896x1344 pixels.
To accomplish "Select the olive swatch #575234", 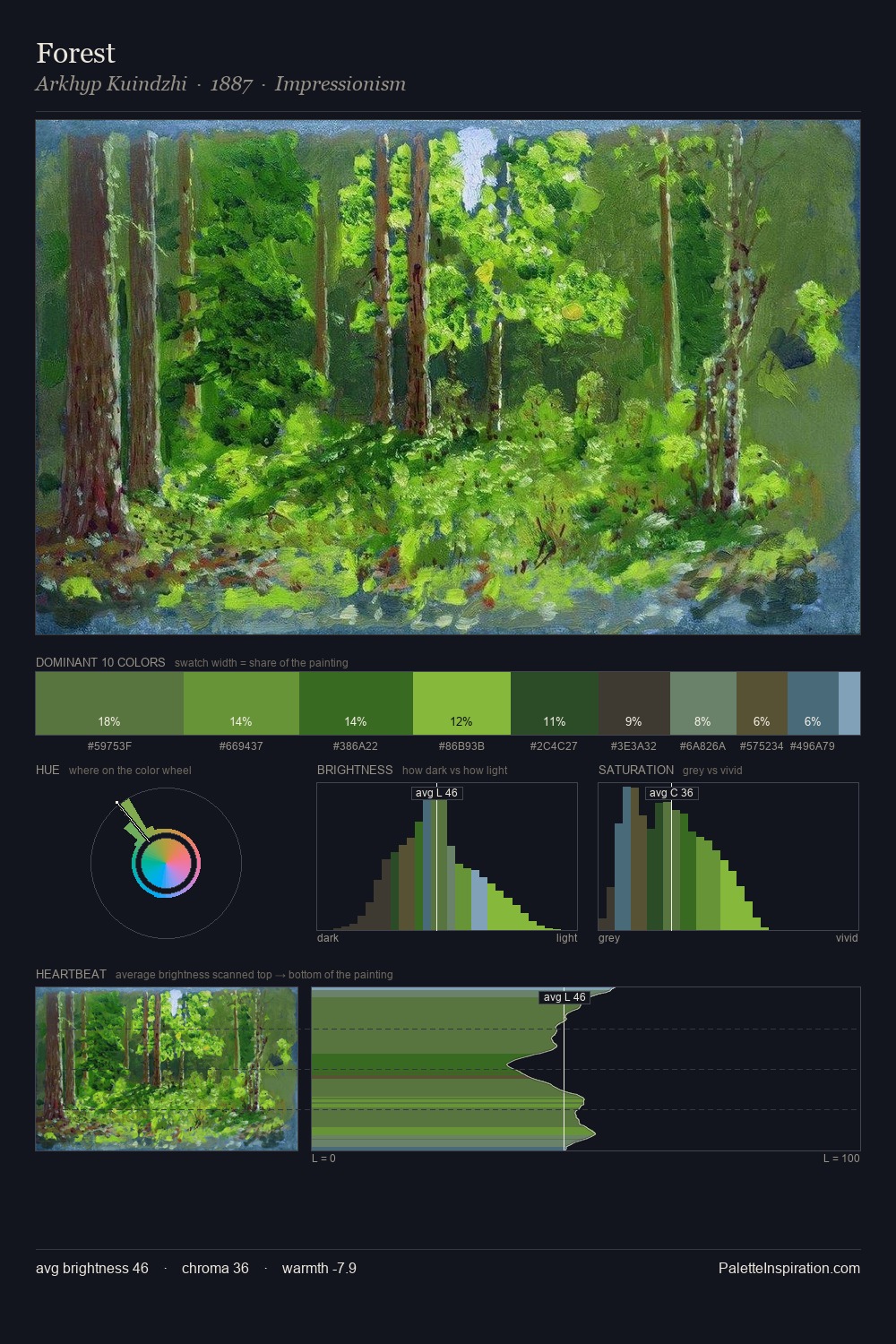I will click(762, 703).
